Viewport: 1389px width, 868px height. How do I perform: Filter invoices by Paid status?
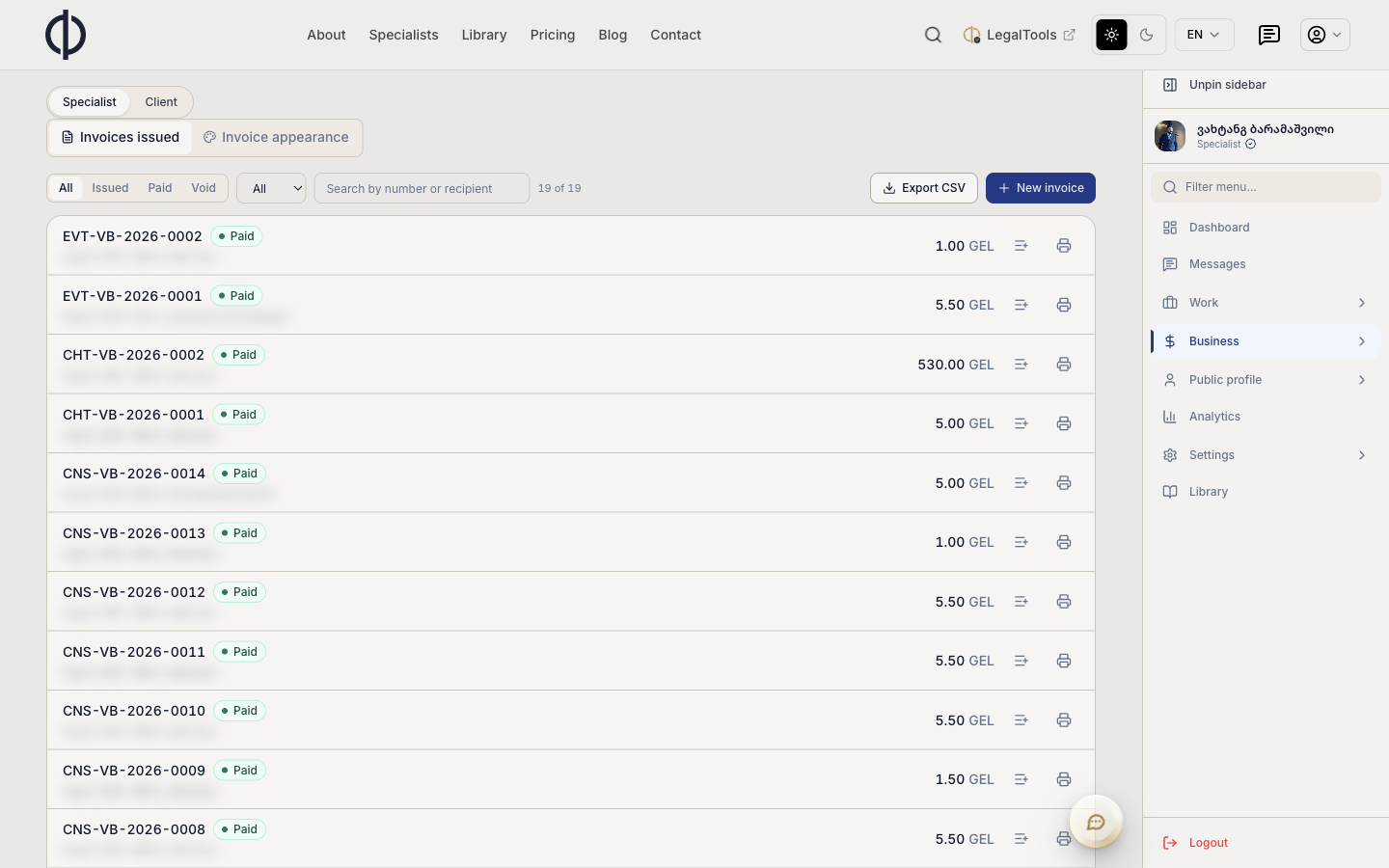[x=160, y=188]
